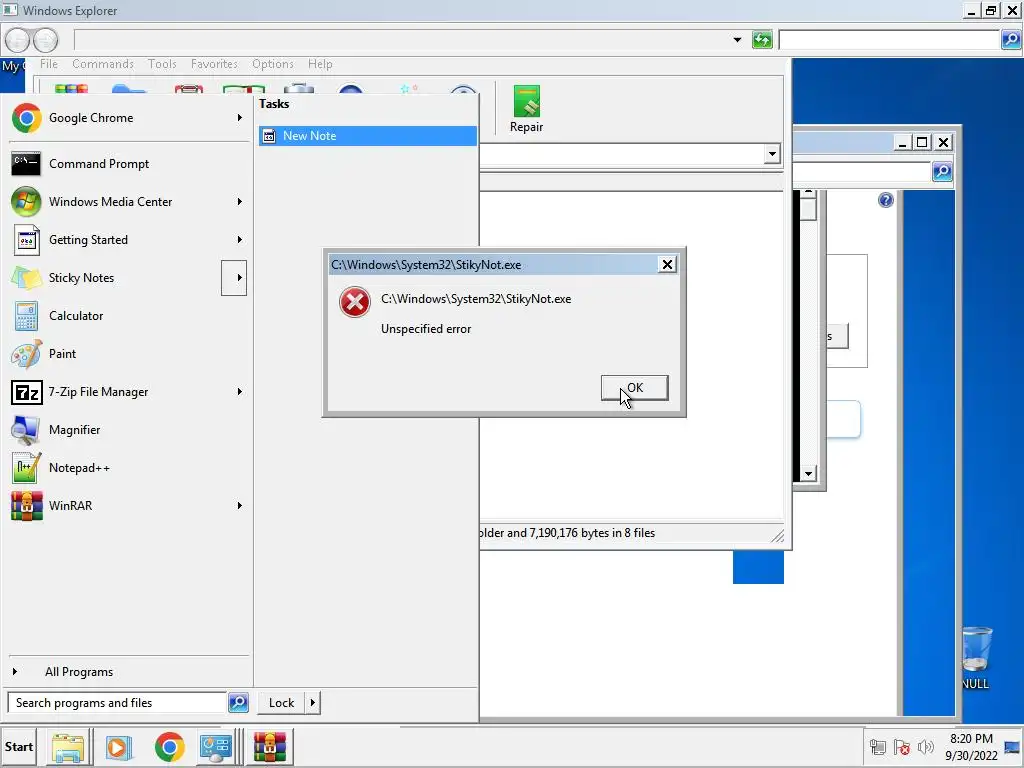This screenshot has width=1024, height=768.
Task: Switch to WinRAR on the taskbar
Action: coord(270,747)
